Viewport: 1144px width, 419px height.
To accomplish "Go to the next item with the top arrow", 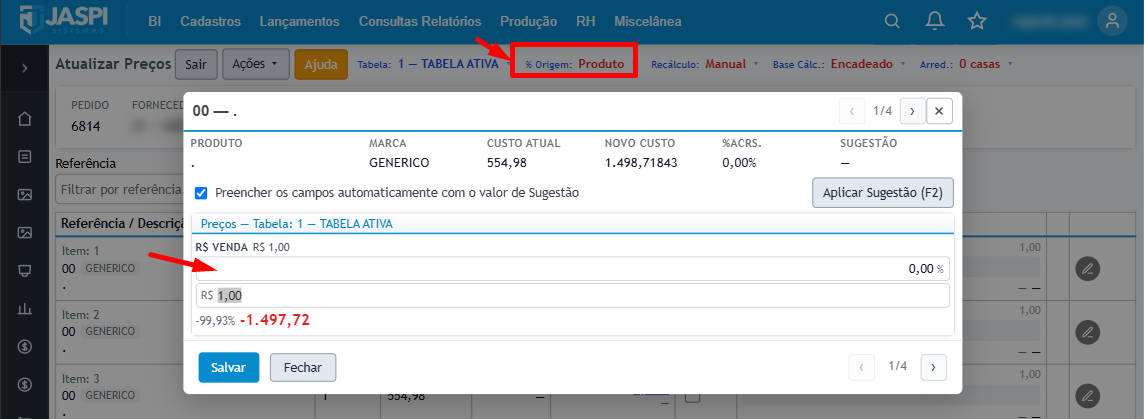I will [x=913, y=111].
